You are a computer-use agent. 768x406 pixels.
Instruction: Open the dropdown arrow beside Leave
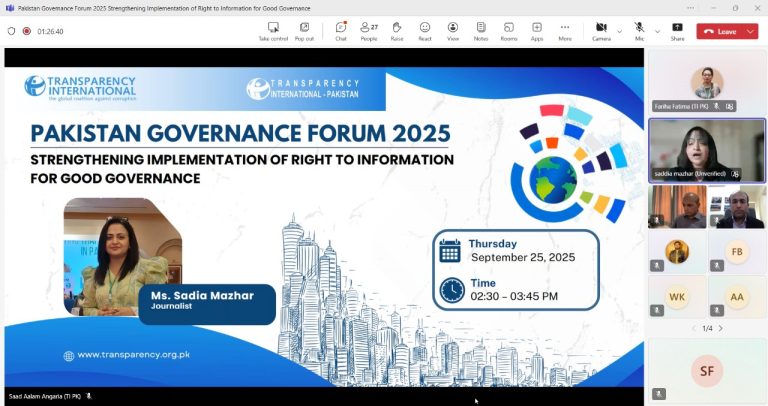pyautogui.click(x=751, y=31)
